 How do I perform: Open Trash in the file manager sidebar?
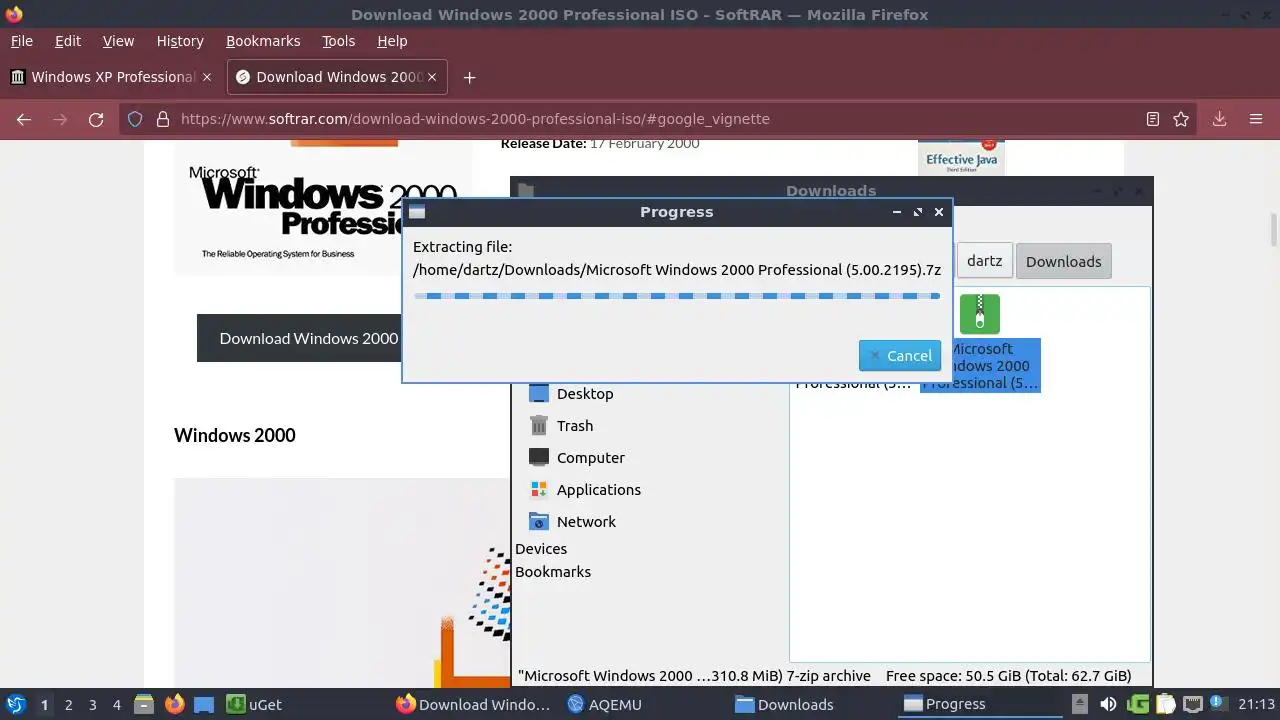[x=562, y=426]
